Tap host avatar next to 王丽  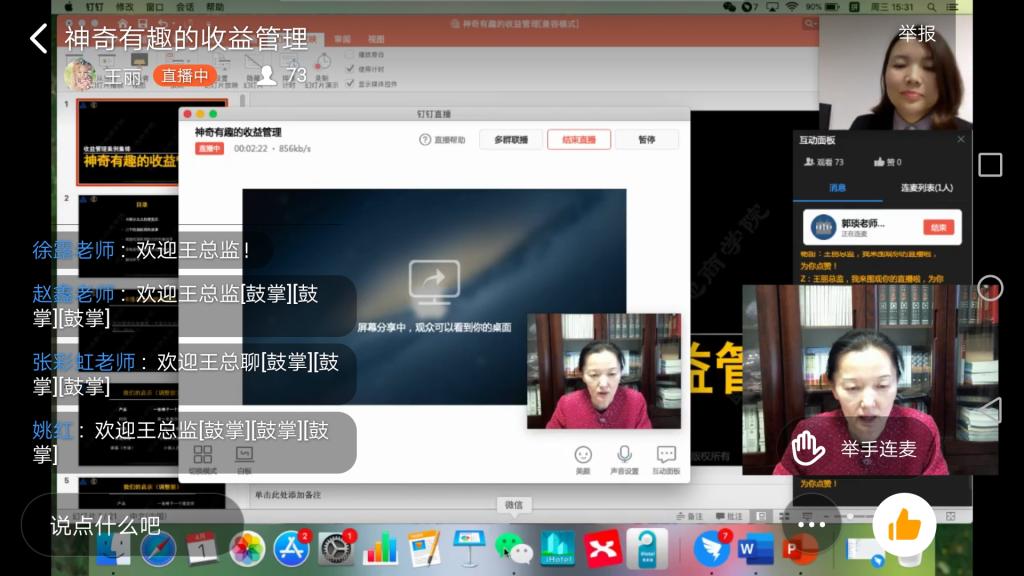pos(80,75)
